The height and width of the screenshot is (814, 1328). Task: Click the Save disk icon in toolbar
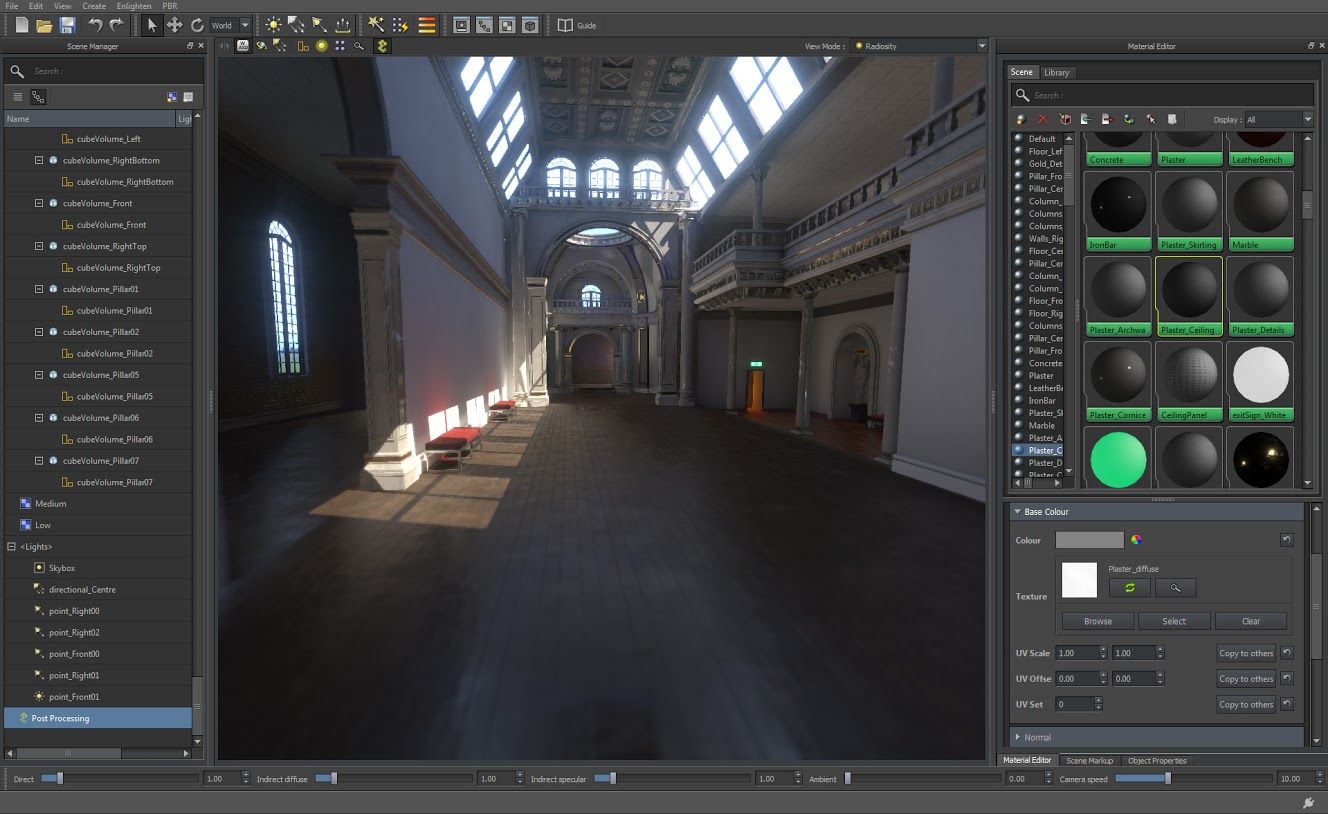tap(67, 25)
